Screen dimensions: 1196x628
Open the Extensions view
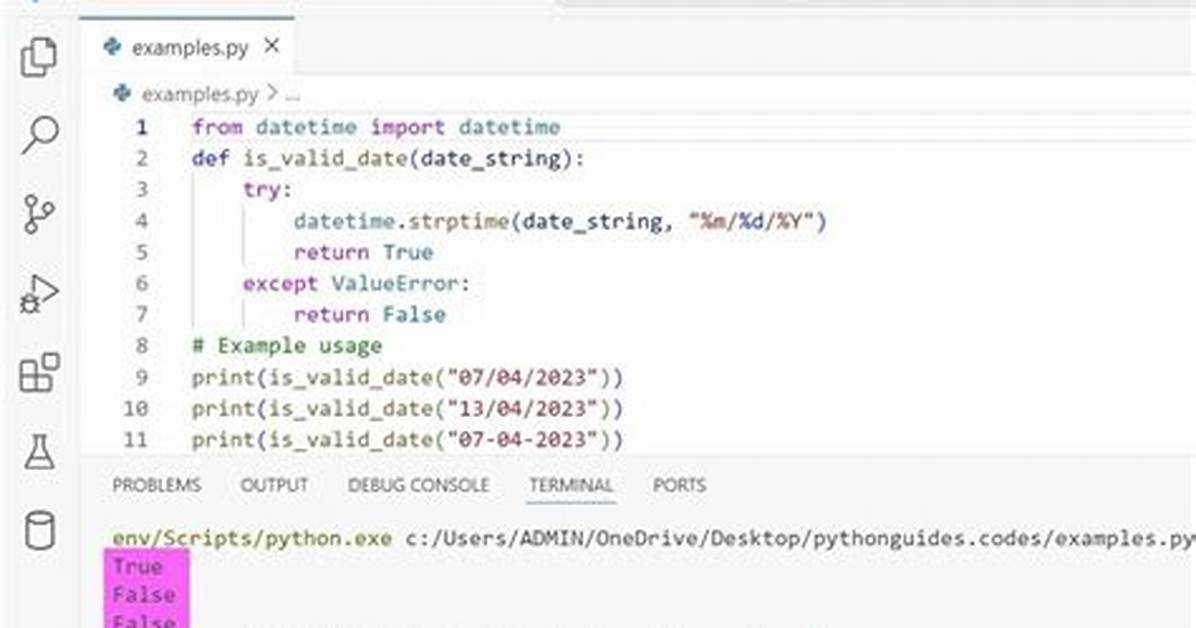click(x=39, y=372)
